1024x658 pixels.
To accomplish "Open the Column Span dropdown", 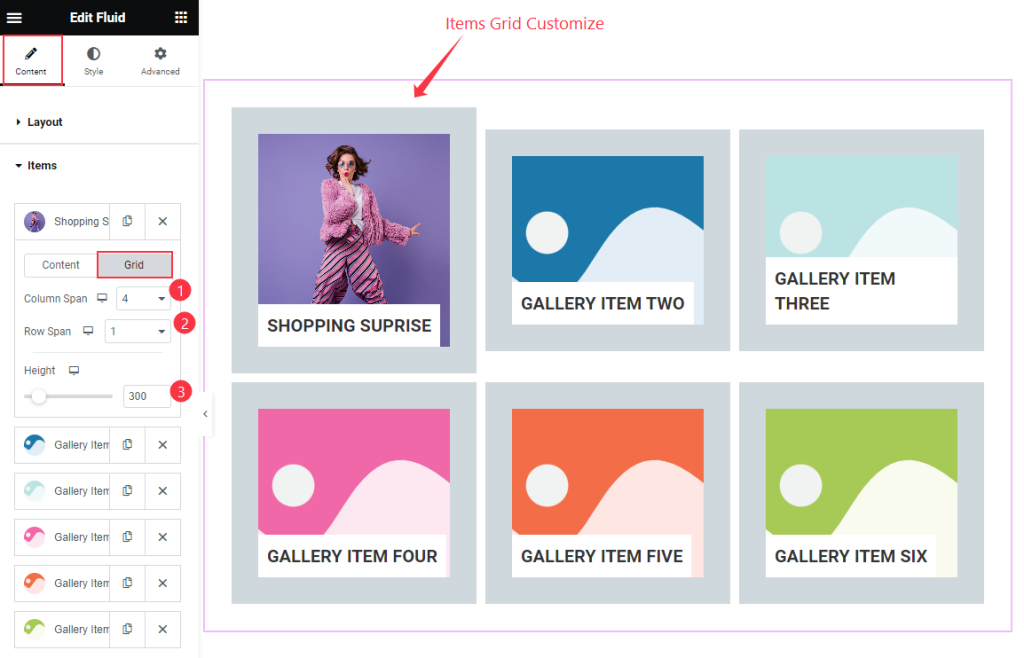I will pyautogui.click(x=143, y=298).
